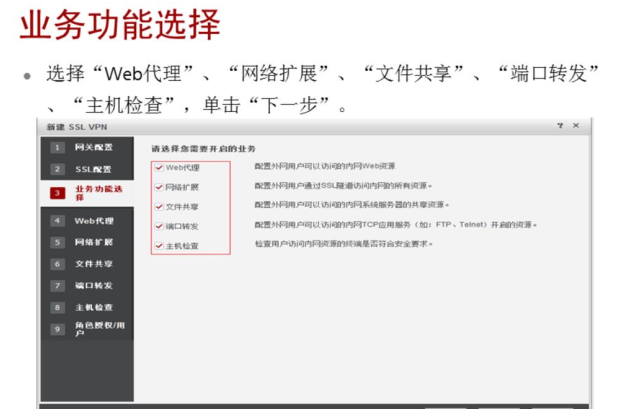Click the SSL隧道 description text

343,186
